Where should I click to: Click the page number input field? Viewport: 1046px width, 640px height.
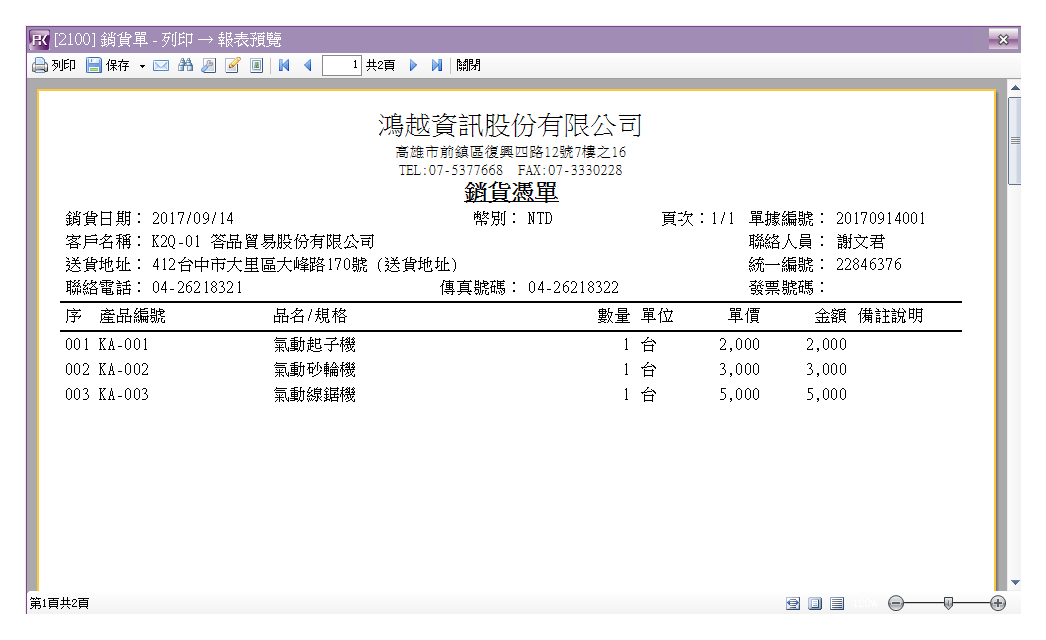(342, 65)
